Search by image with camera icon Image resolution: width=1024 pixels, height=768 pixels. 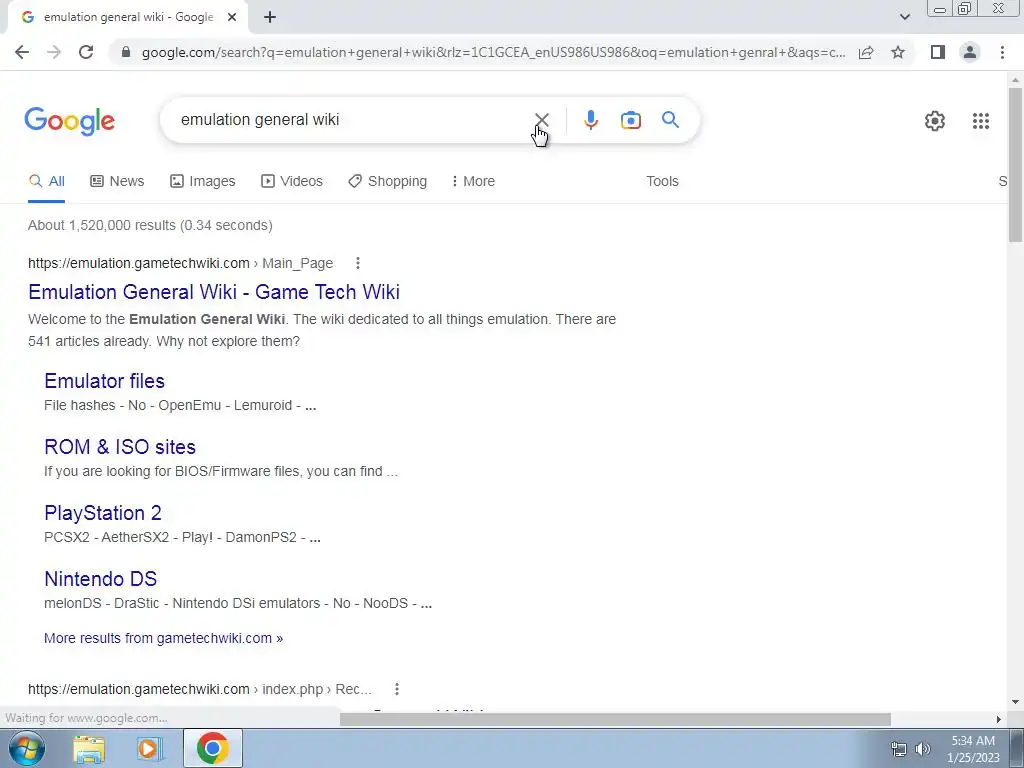point(631,120)
